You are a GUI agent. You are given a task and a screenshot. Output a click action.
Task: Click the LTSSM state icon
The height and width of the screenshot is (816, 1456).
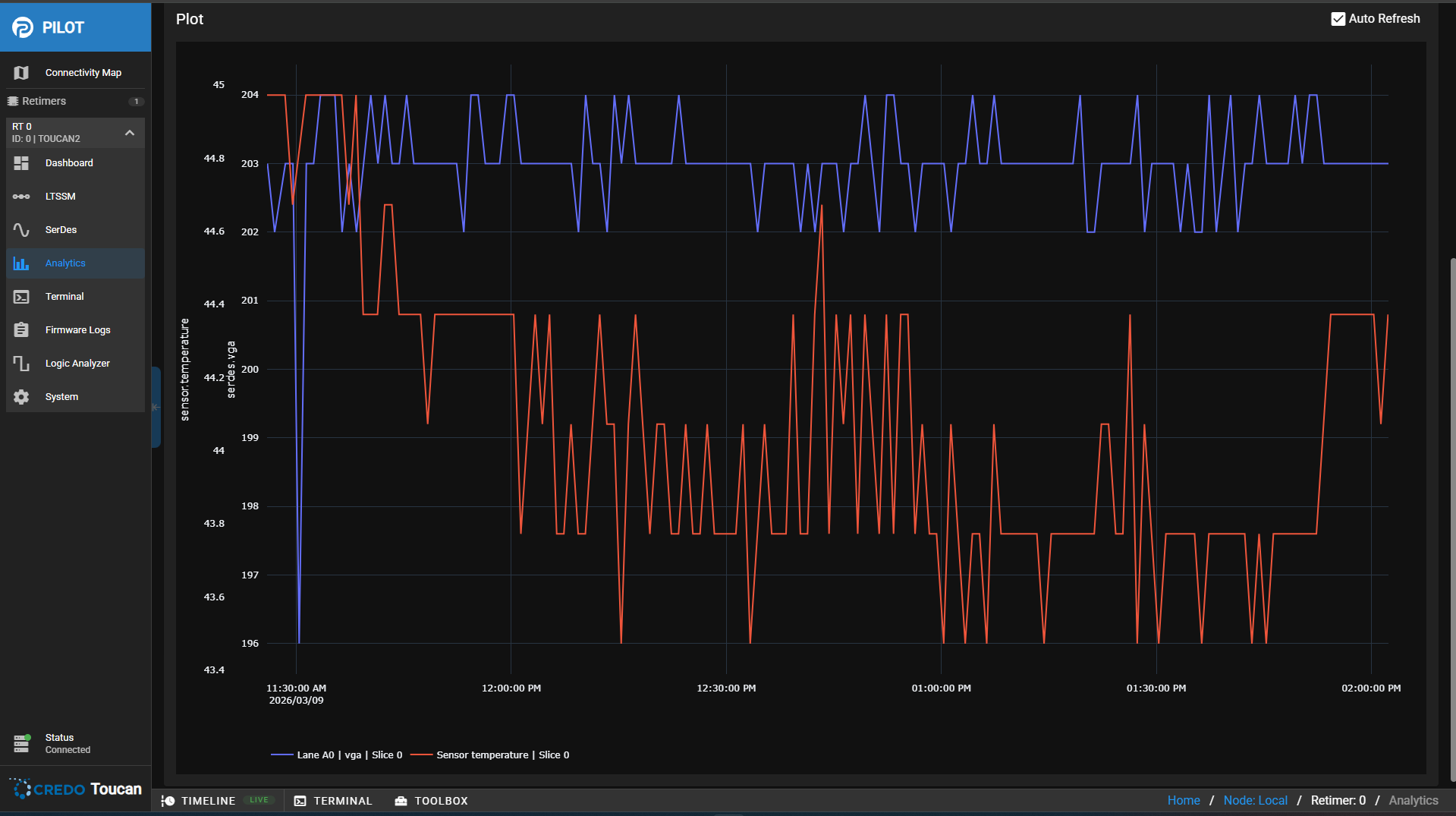tap(21, 197)
